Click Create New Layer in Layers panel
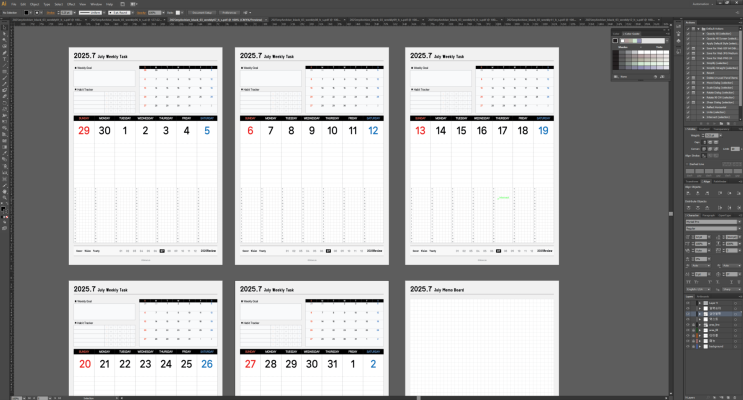 click(x=728, y=397)
